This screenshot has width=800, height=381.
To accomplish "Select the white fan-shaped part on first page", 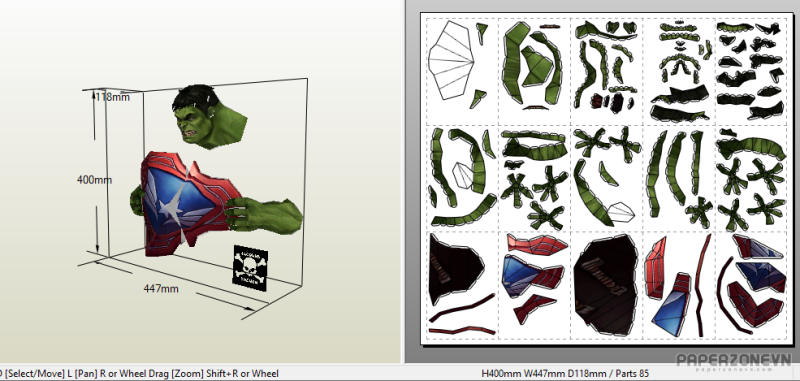I will pos(451,60).
